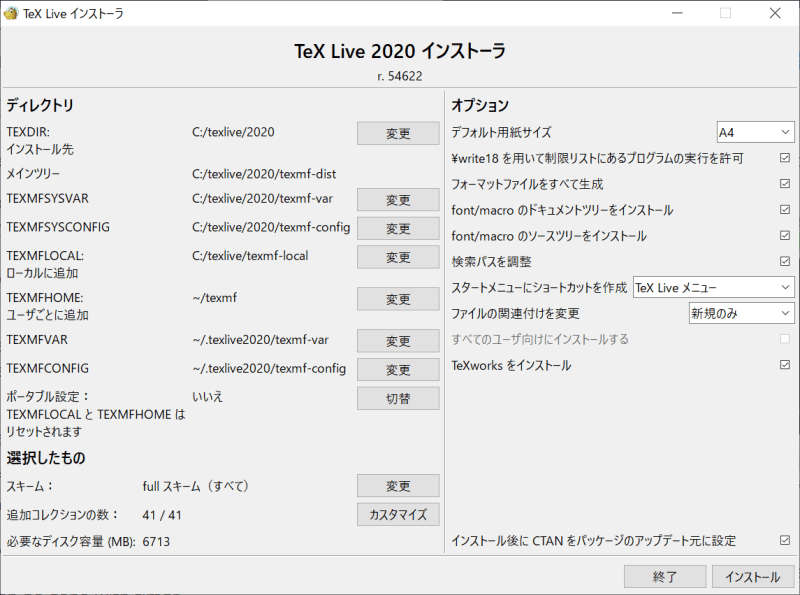Change the full スキーム selection

[398, 486]
